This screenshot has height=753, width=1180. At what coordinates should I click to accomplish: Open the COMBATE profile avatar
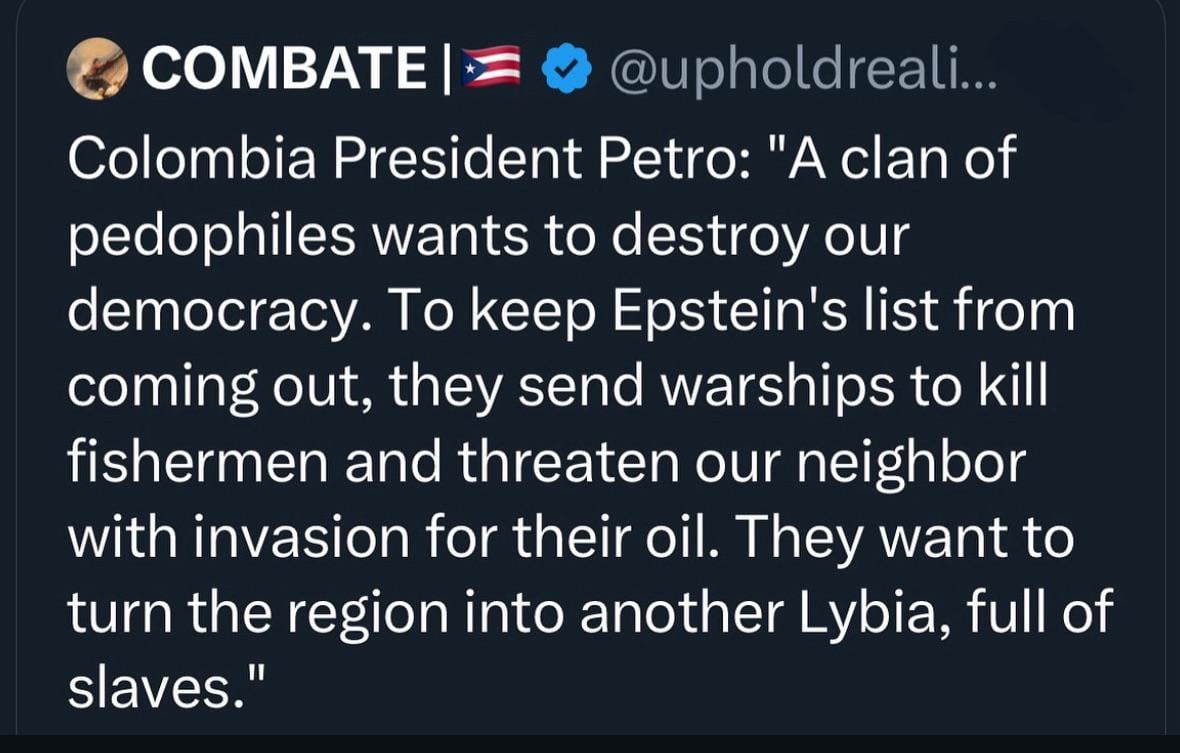(99, 68)
